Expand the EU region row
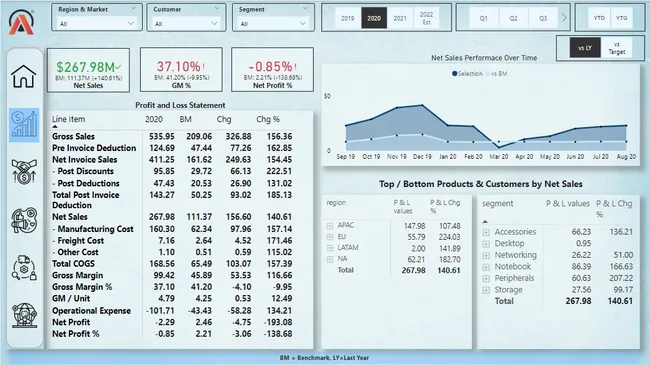Image resolution: width=650 pixels, height=365 pixels. click(x=330, y=237)
